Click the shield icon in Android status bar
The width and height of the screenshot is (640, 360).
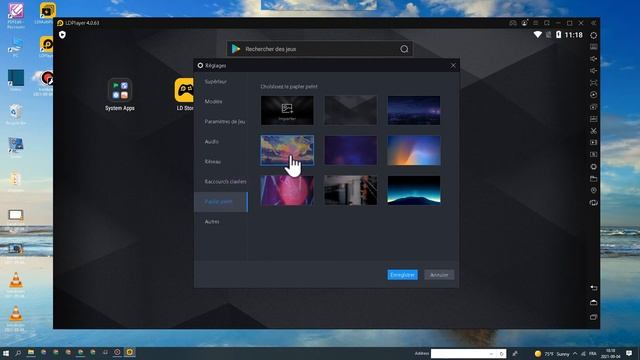pyautogui.click(x=62, y=35)
